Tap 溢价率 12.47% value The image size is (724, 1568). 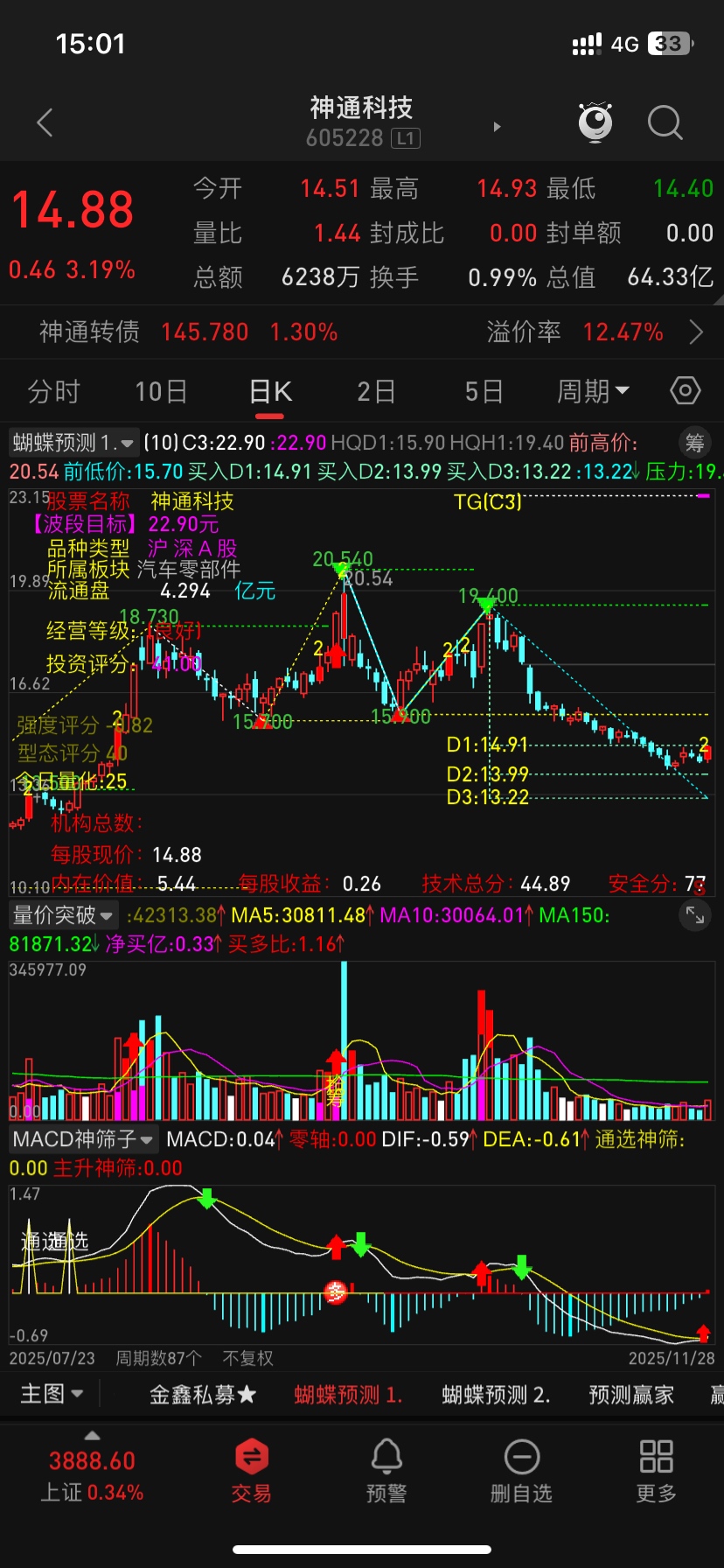tap(623, 332)
